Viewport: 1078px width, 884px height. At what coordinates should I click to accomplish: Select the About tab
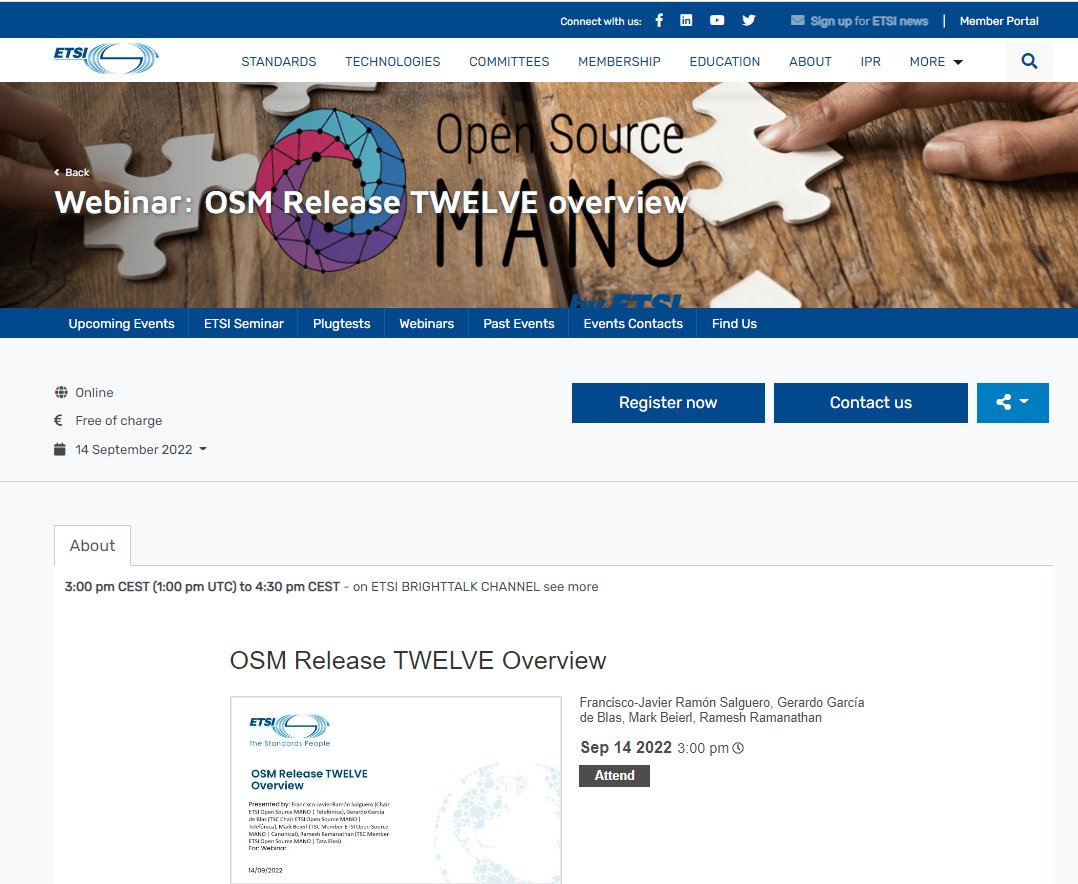(92, 545)
